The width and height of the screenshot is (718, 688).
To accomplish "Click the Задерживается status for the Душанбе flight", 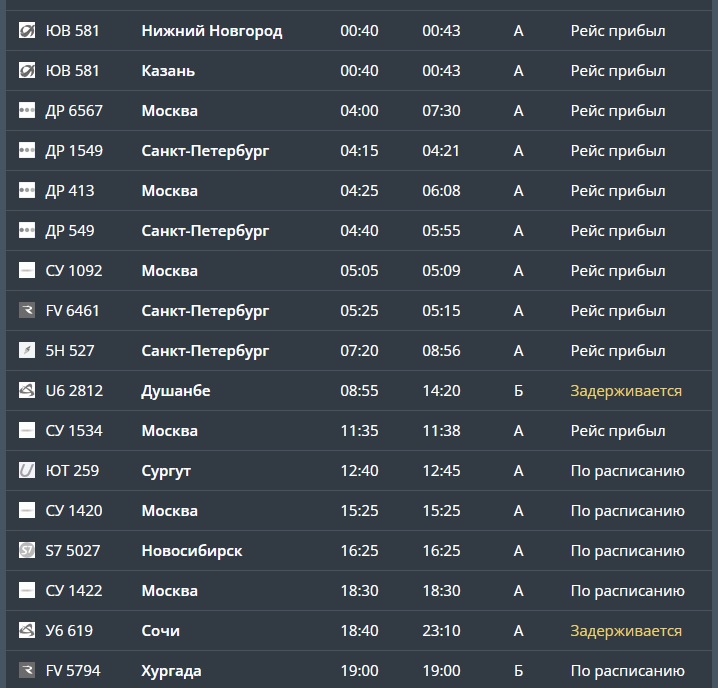I will (x=626, y=391).
